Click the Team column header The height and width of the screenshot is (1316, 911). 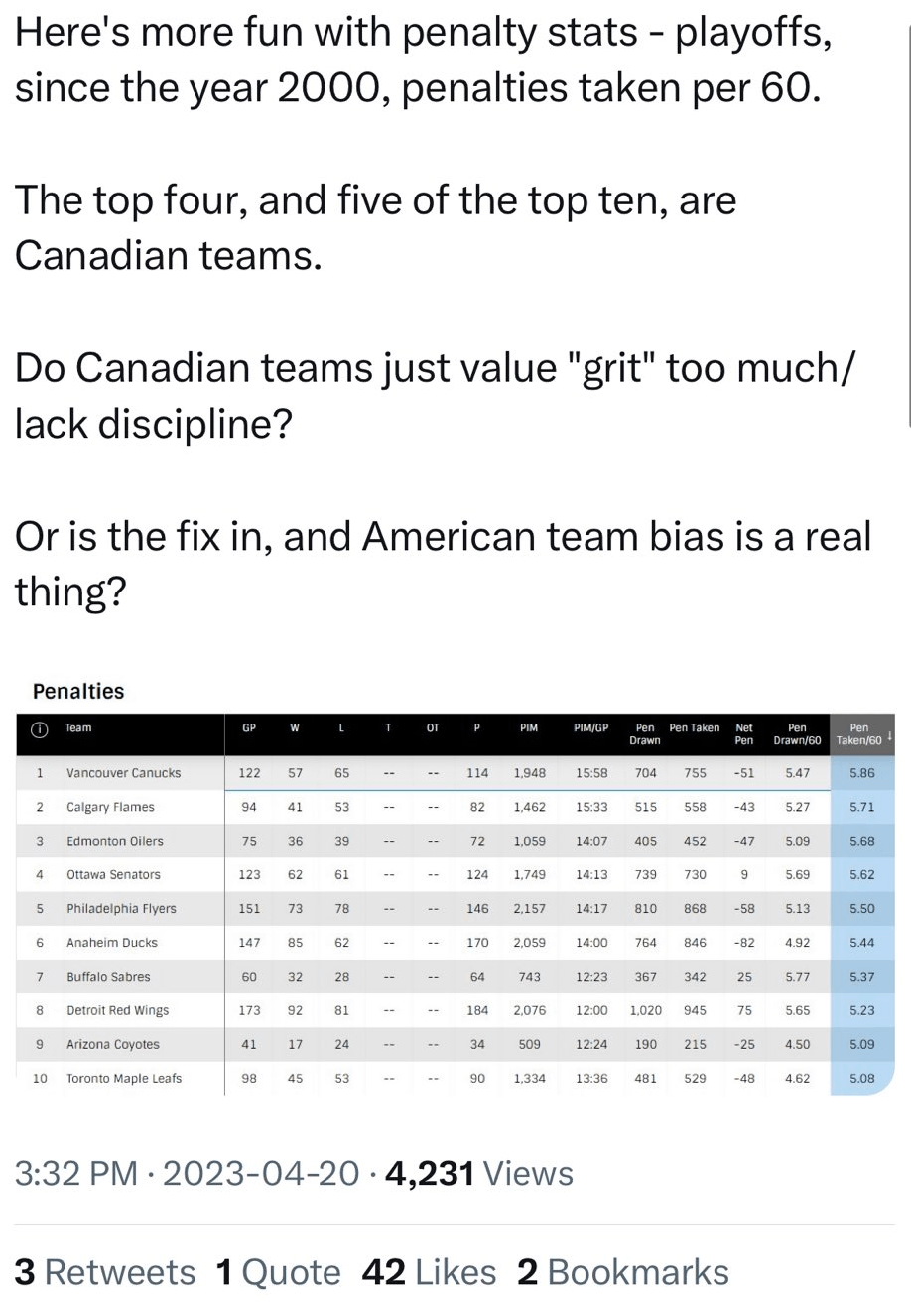78,728
